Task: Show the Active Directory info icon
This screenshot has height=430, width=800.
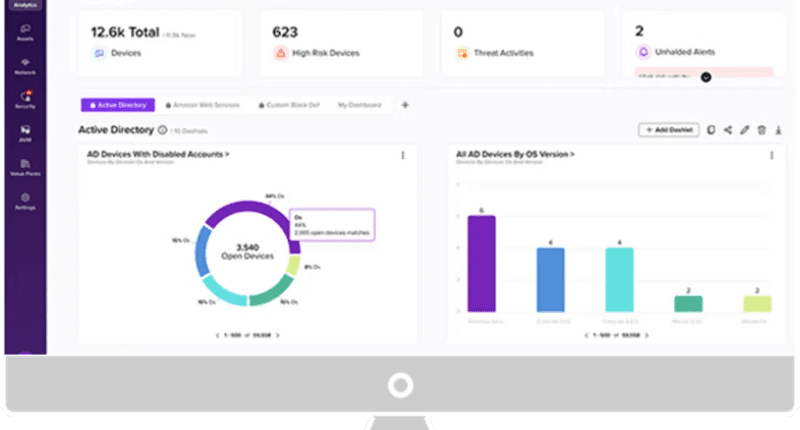Action: point(162,130)
